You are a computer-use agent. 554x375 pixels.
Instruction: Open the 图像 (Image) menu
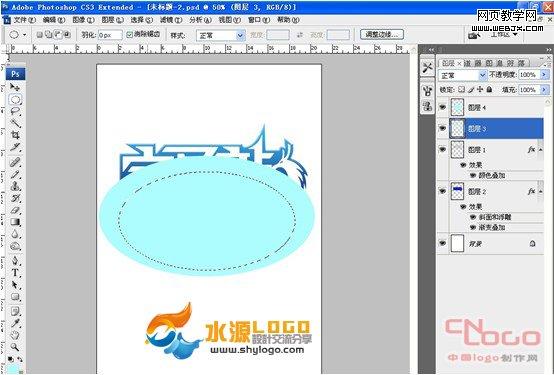tap(83, 20)
